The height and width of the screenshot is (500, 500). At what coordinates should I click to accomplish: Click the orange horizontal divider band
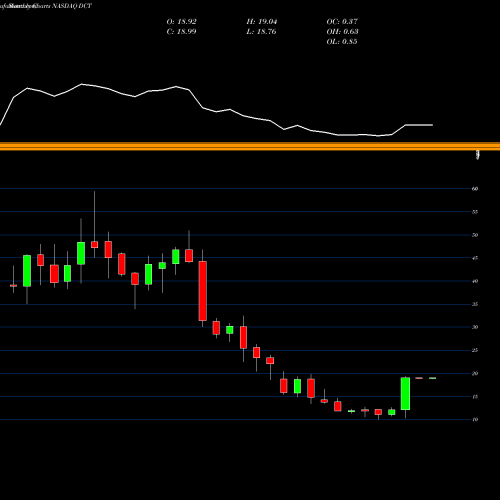click(x=250, y=146)
